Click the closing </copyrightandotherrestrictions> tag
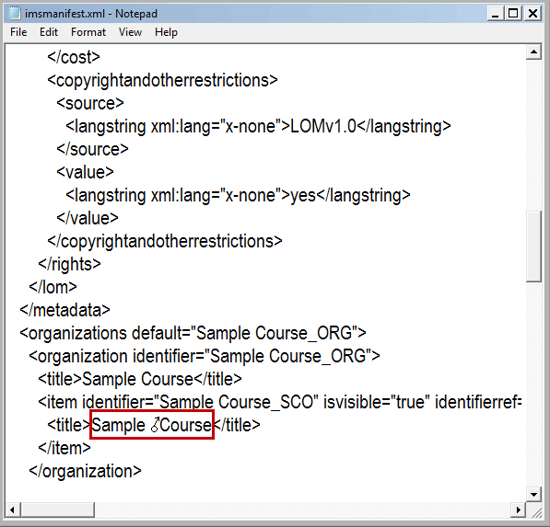The image size is (550, 527). pyautogui.click(x=165, y=241)
